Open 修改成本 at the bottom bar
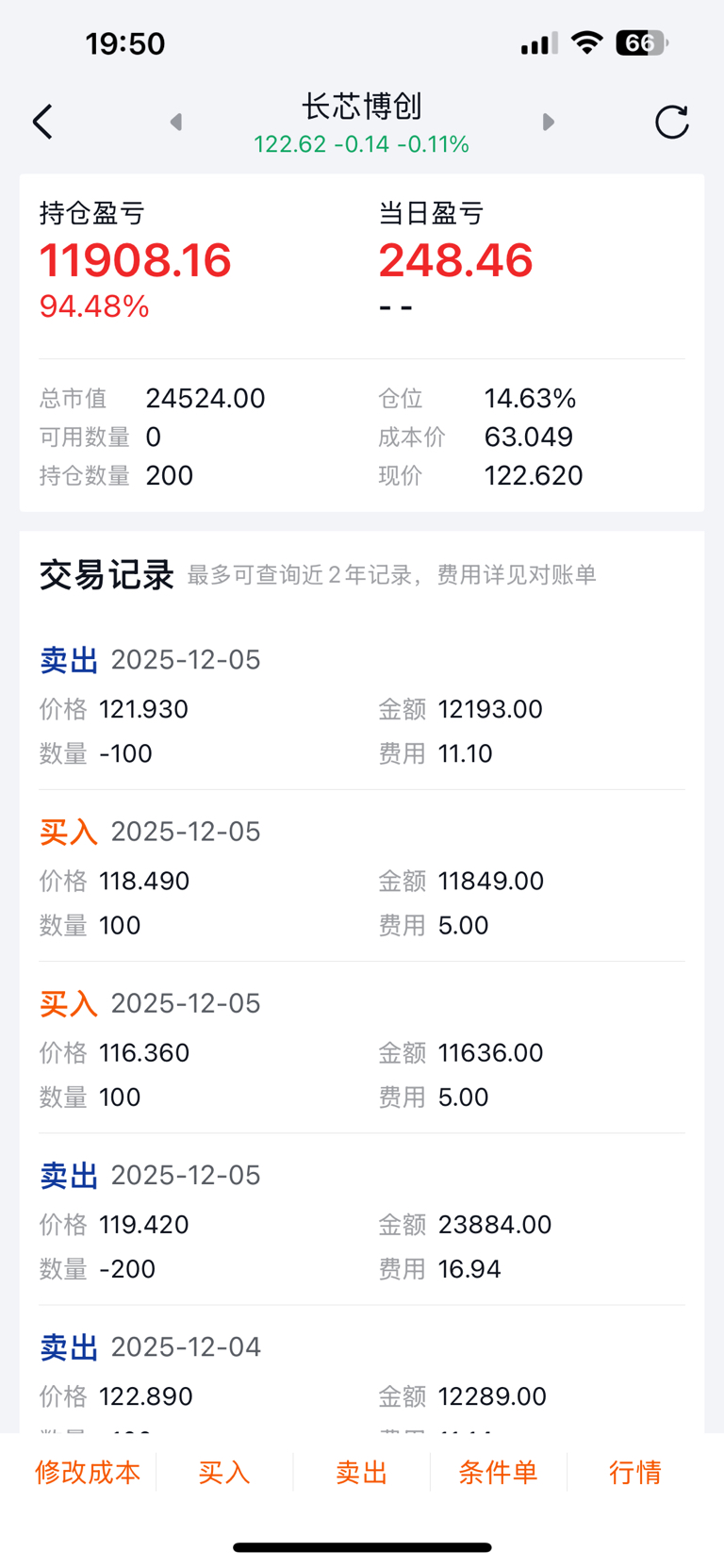Viewport: 724px width, 1568px height. pos(88,1473)
